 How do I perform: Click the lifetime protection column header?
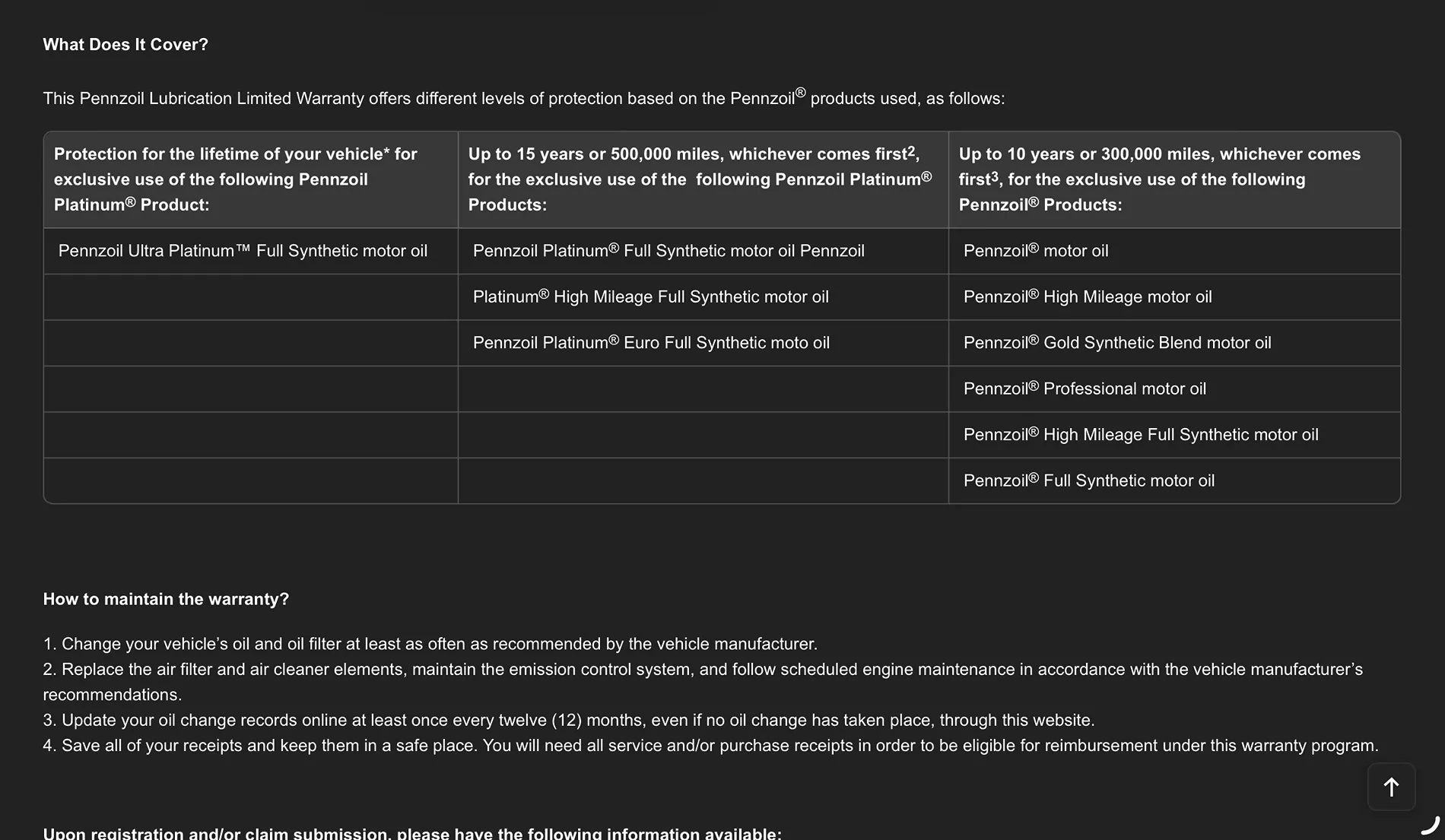point(251,179)
